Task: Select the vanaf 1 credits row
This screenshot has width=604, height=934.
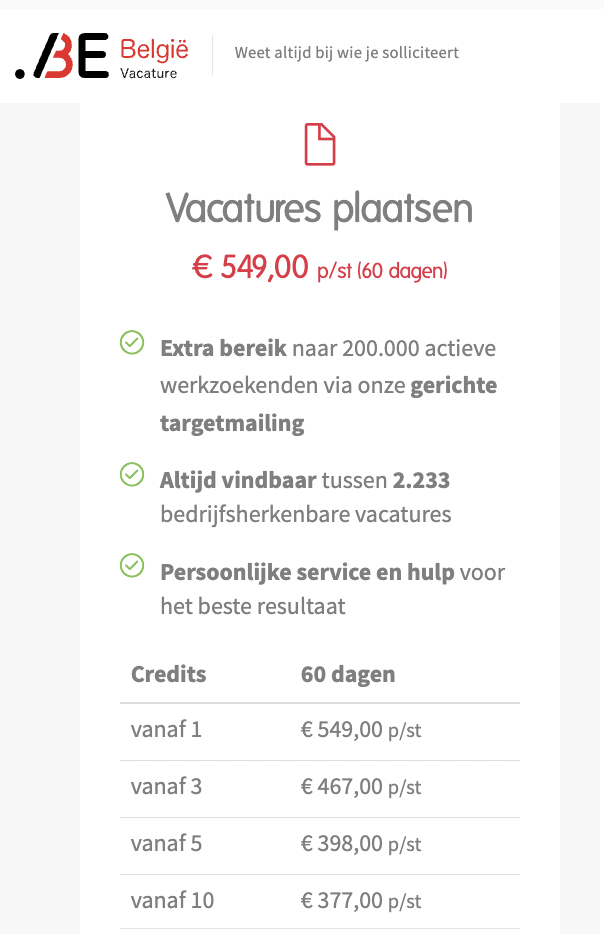Action: [x=320, y=731]
